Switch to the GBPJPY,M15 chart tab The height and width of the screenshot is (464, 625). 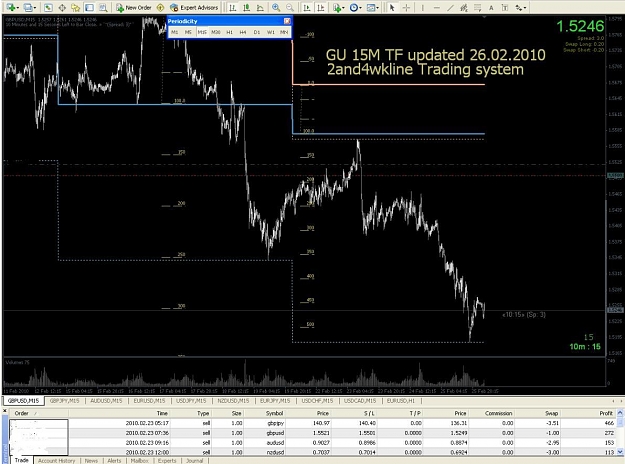point(65,401)
